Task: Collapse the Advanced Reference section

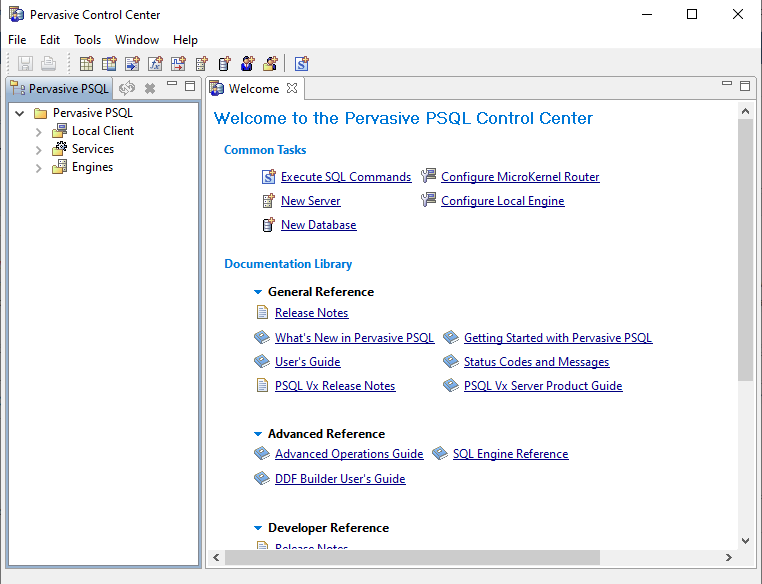Action: pos(258,434)
